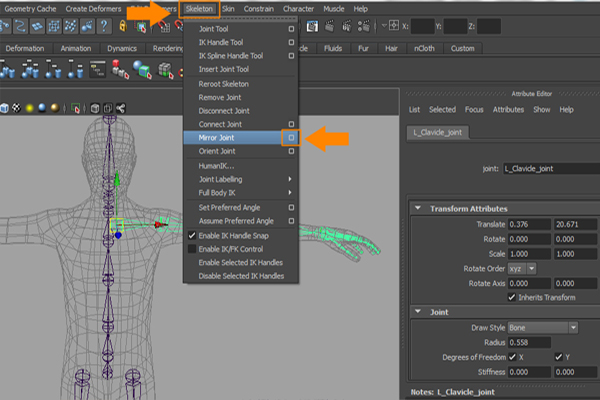Collapse the Joint section

click(418, 312)
